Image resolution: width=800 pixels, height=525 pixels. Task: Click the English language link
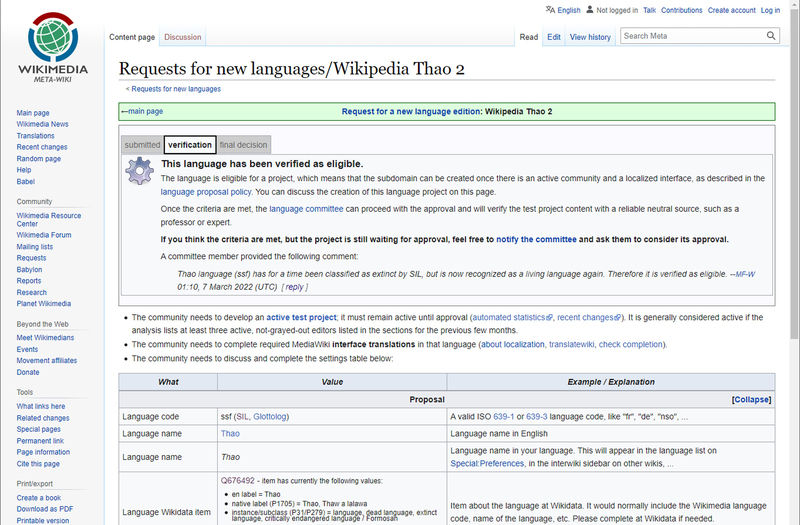(569, 10)
